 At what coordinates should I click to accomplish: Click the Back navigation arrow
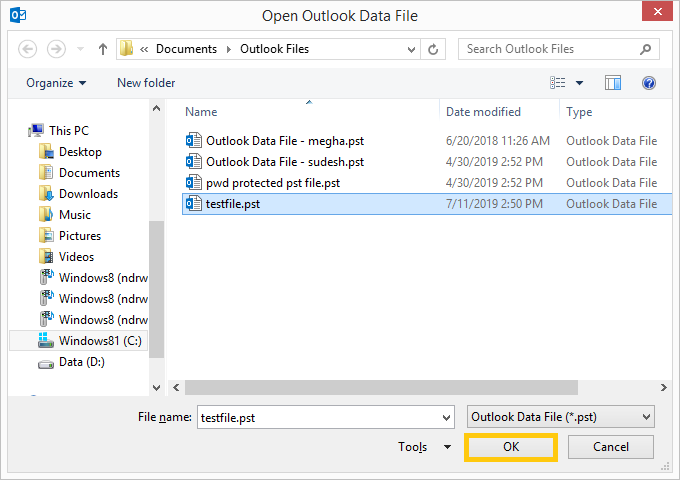tap(27, 49)
